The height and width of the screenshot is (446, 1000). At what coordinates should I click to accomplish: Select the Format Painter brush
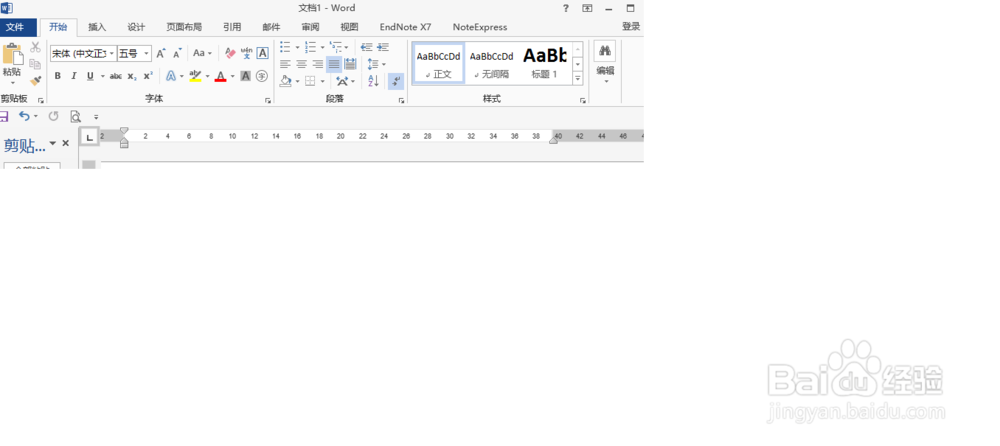(x=36, y=81)
